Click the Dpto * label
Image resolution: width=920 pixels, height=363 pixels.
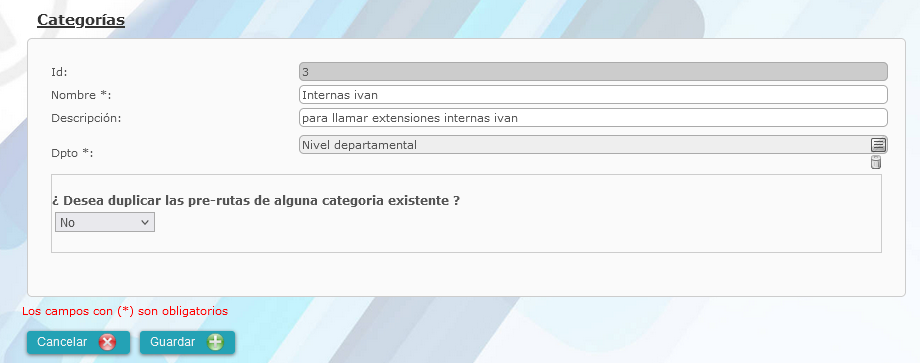(72, 154)
